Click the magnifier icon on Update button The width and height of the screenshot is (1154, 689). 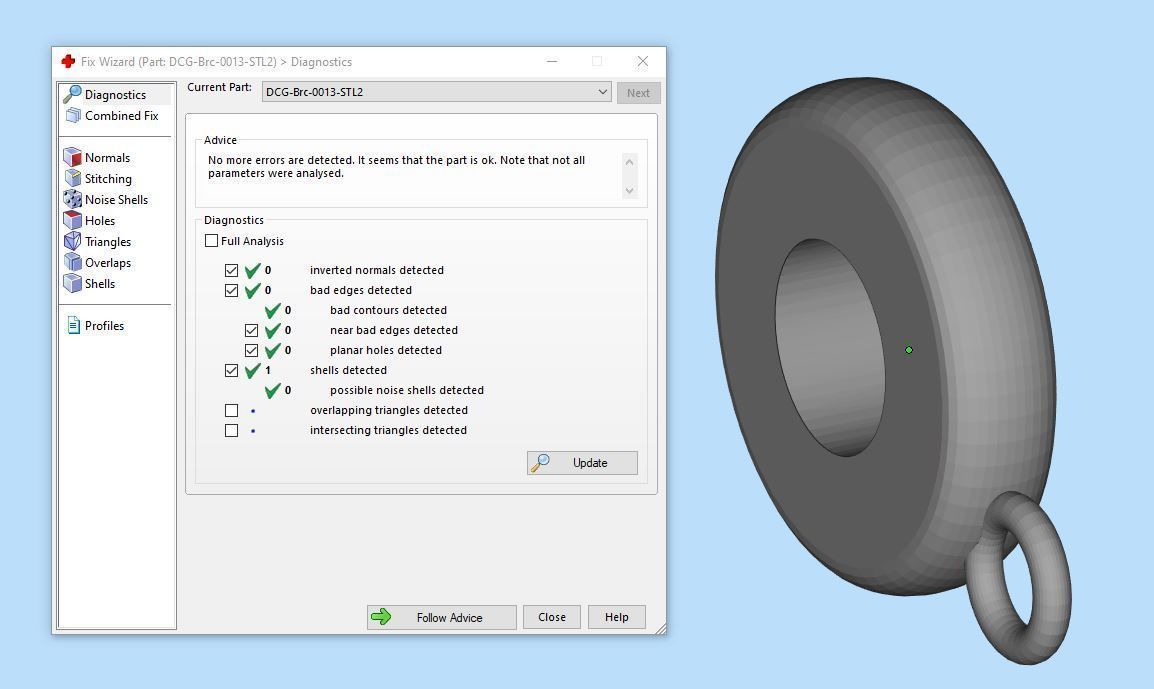tap(540, 462)
